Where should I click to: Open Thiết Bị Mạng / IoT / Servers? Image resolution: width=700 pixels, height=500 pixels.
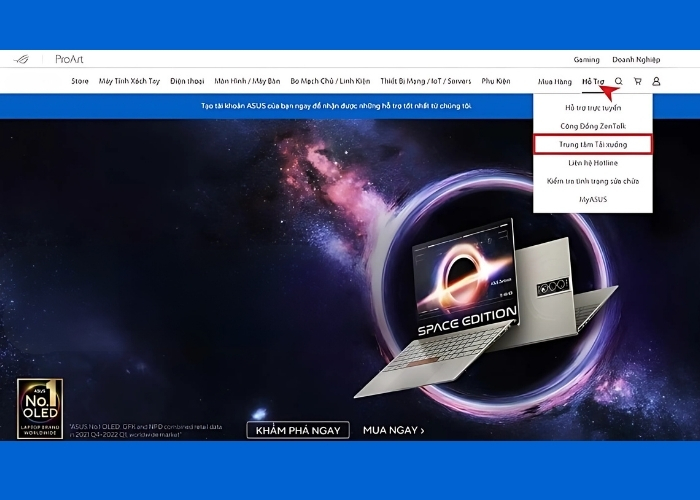[x=426, y=81]
